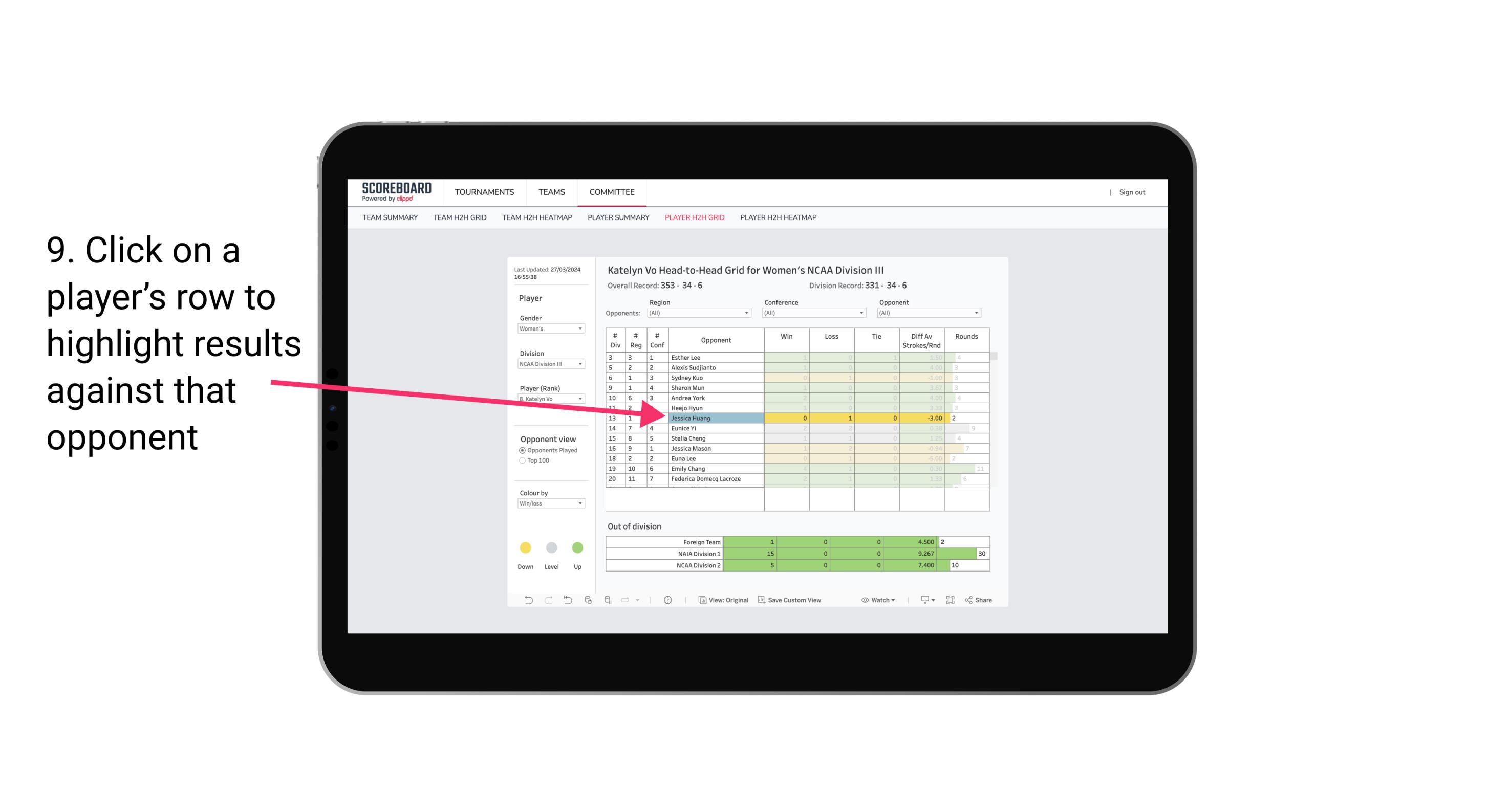Click the redo icon in toolbar
The image size is (1510, 812).
pos(546,601)
